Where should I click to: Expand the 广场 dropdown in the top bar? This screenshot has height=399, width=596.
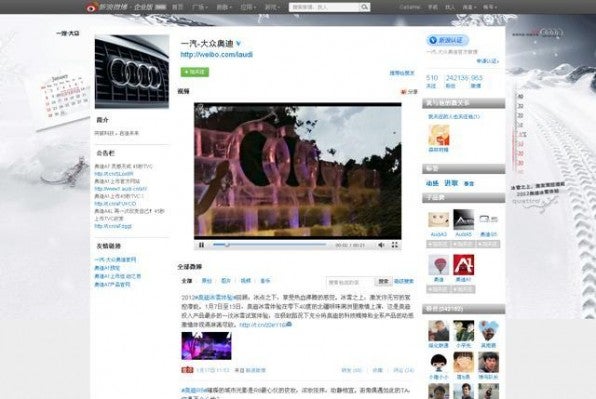pyautogui.click(x=200, y=7)
